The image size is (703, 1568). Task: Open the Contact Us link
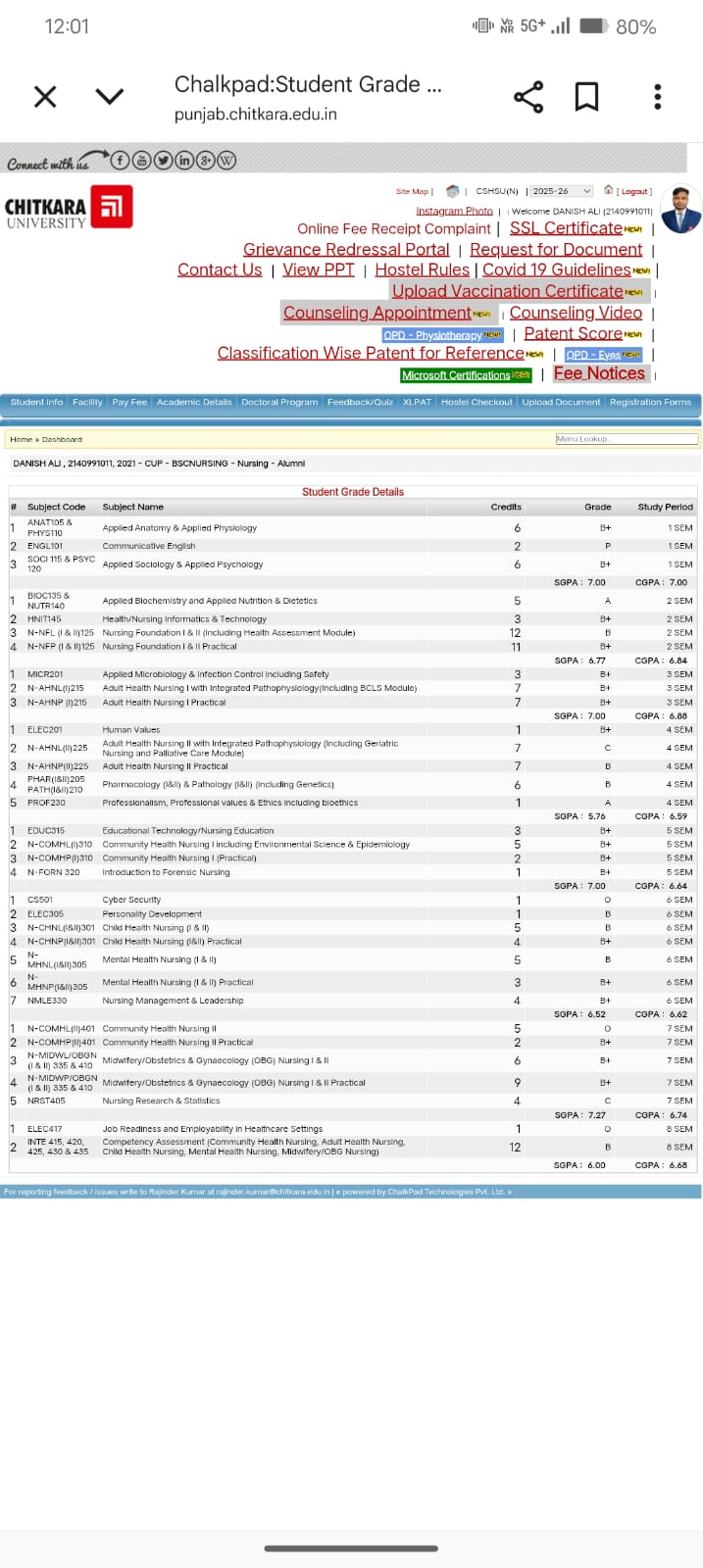[x=220, y=269]
